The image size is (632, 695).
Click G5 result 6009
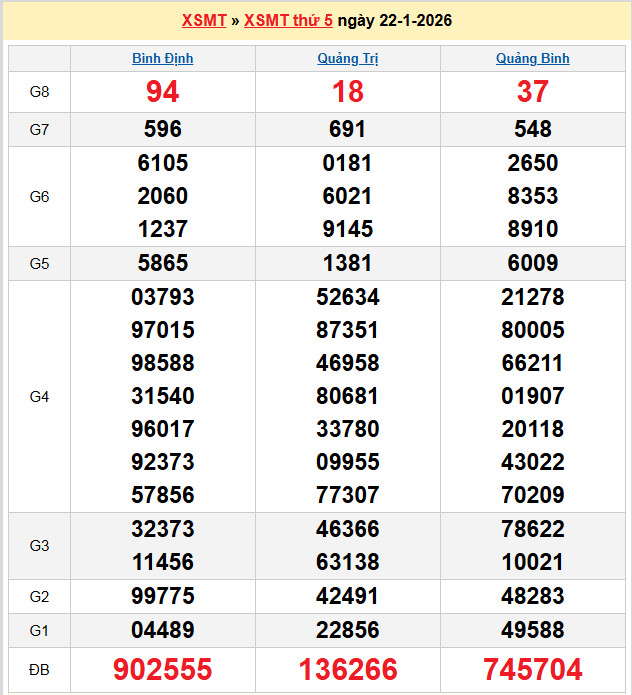click(x=532, y=263)
